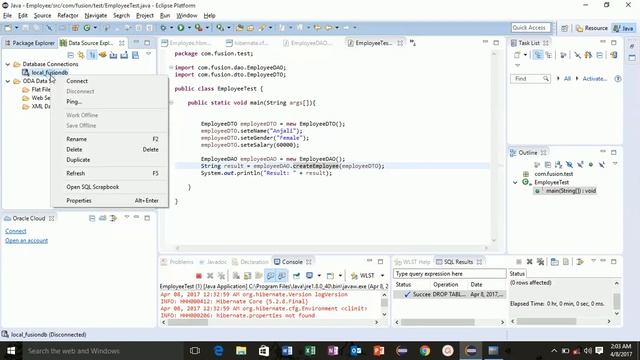
Task: Open Outline view menu dropdown
Action: click(615, 164)
